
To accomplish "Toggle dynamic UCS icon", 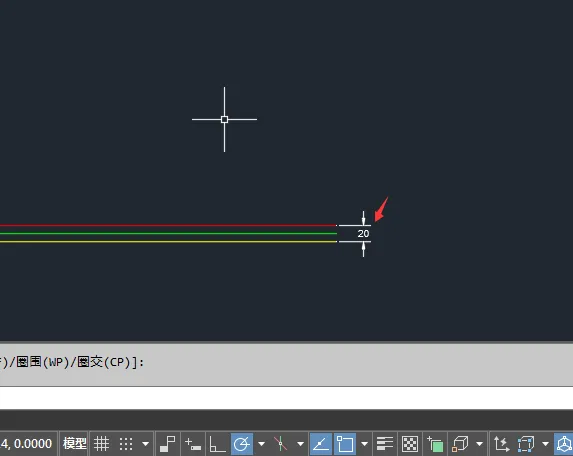I will (501, 444).
